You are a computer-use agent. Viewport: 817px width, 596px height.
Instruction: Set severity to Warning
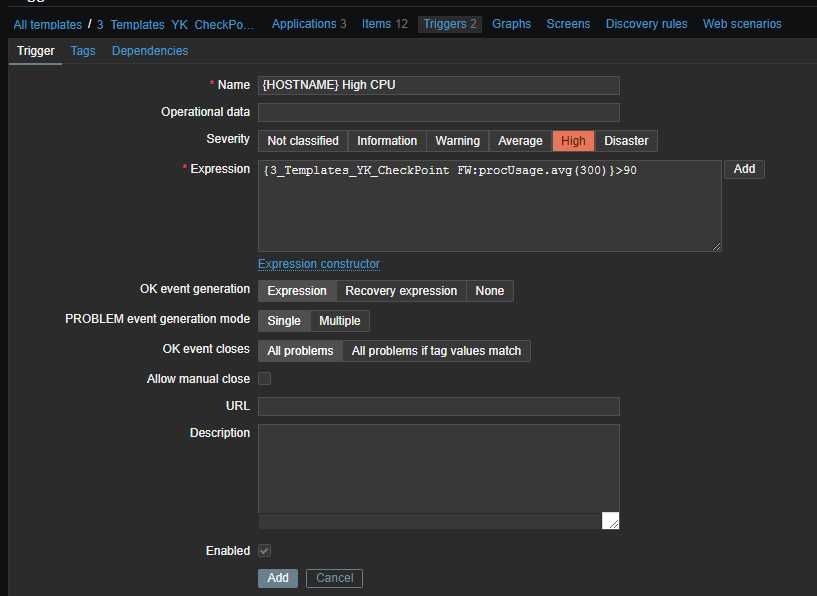457,141
